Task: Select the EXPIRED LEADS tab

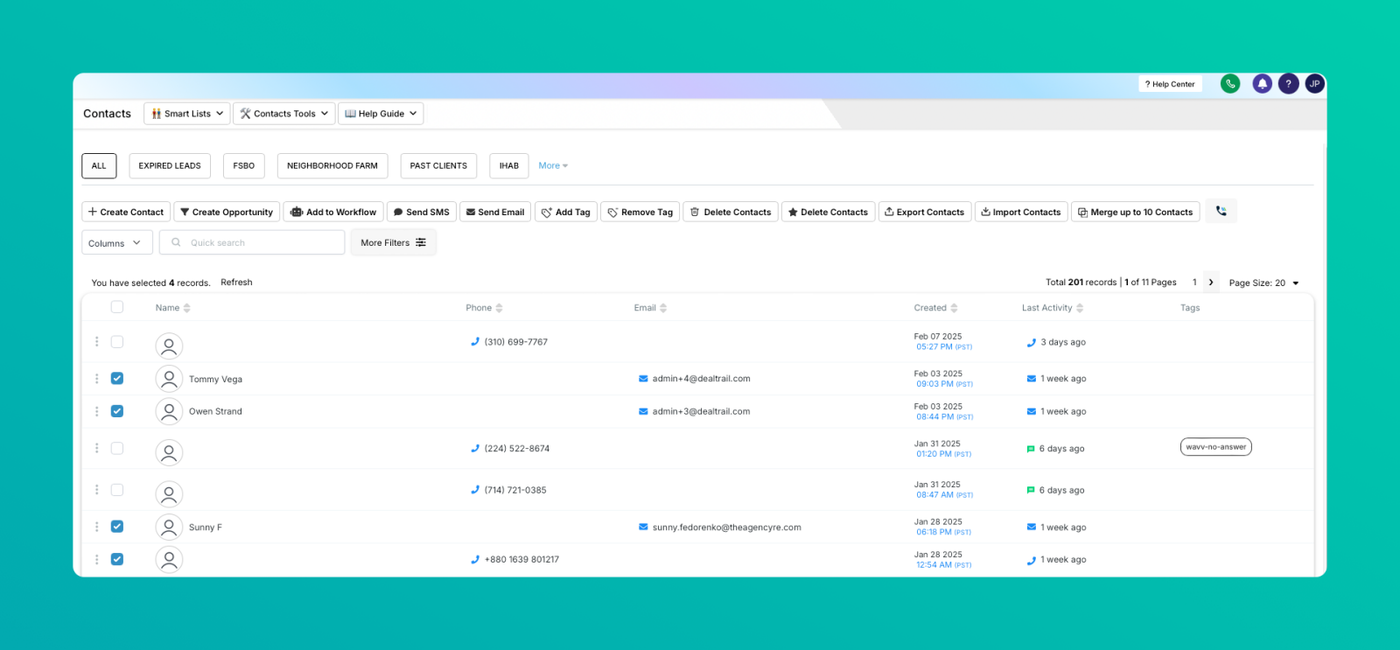Action: 170,166
